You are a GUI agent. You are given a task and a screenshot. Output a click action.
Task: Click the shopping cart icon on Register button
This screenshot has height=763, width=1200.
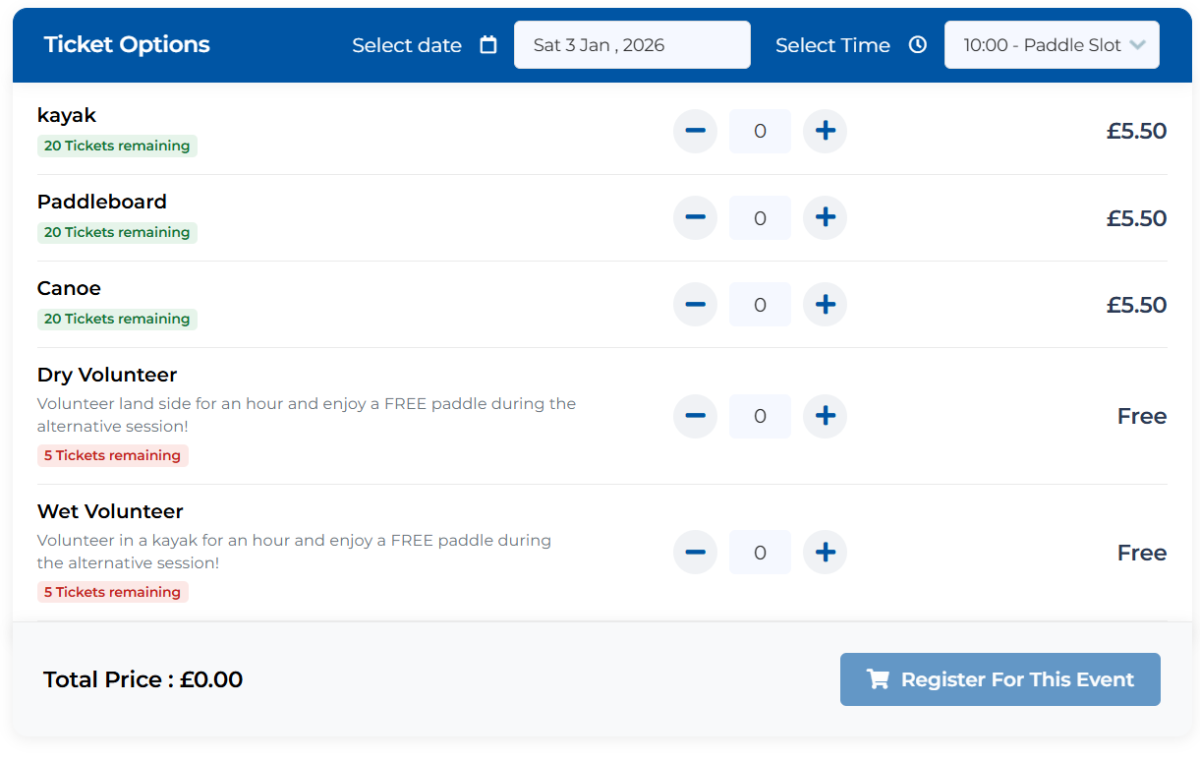877,680
